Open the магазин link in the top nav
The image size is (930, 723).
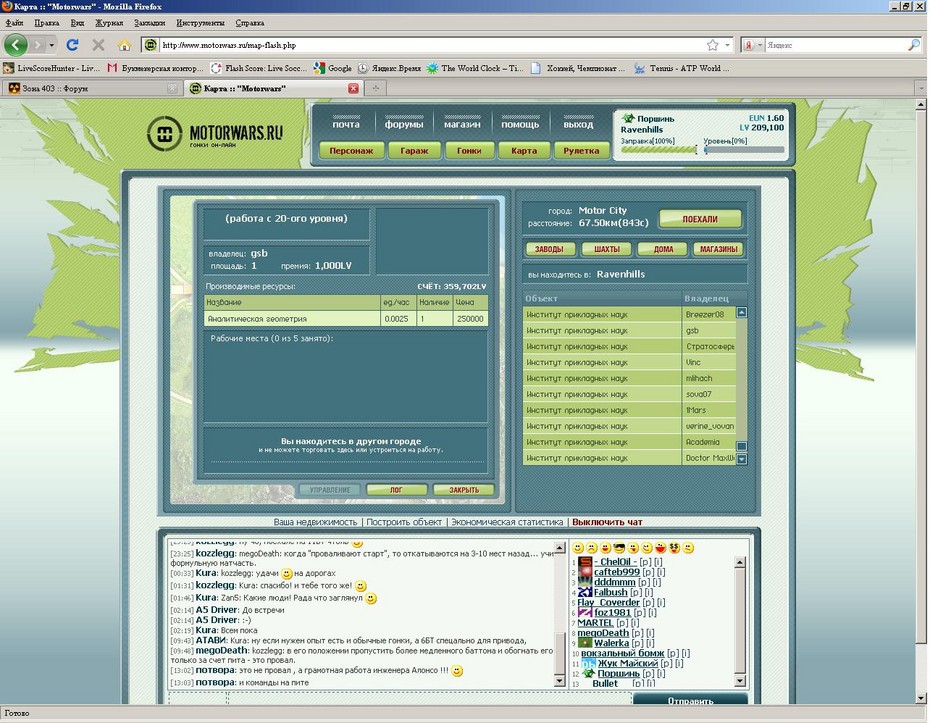click(x=462, y=124)
